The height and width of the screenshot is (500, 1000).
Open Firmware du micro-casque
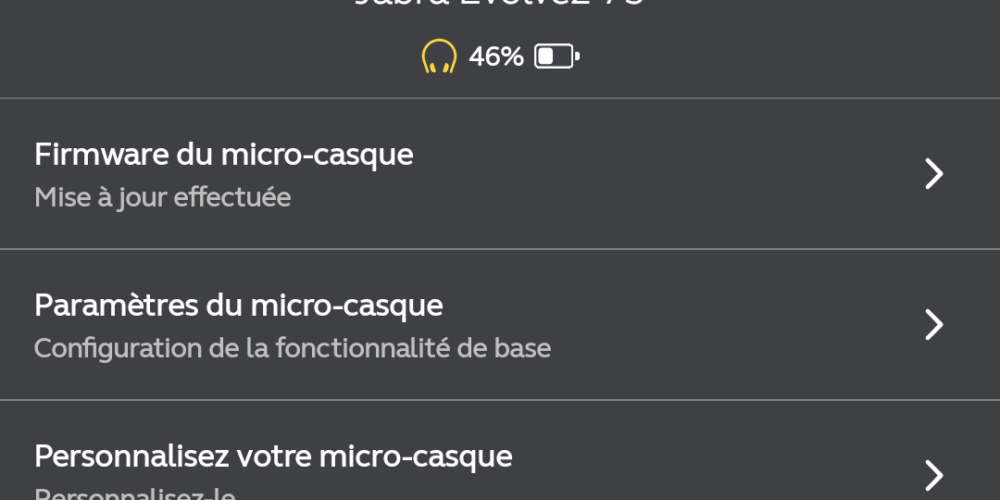click(500, 173)
